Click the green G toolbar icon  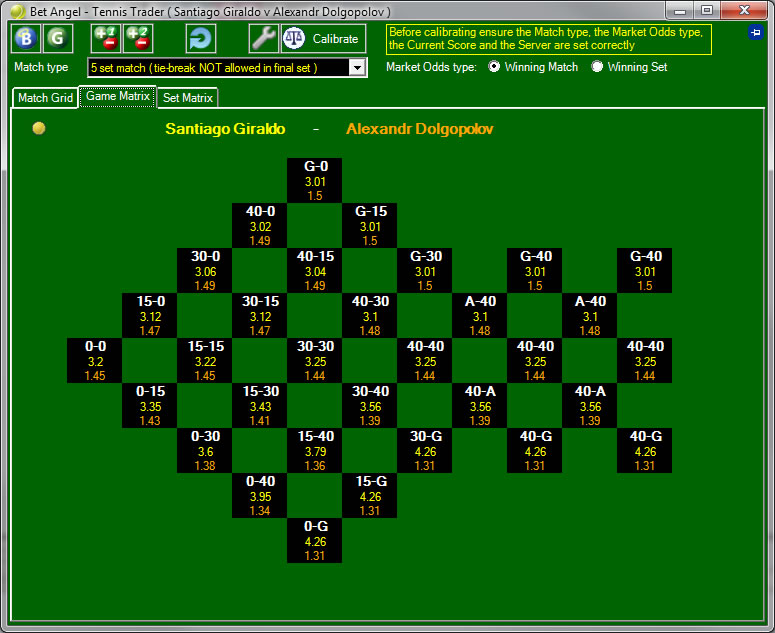(58, 39)
